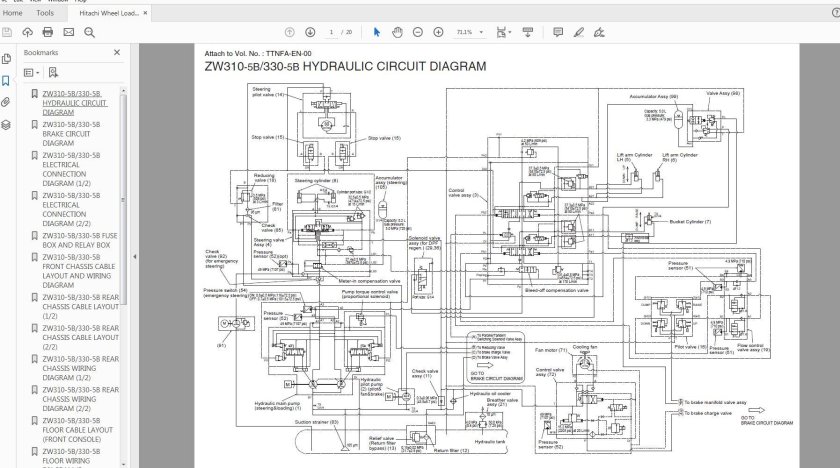Toggle the Bookmarks panel icon
This screenshot has width=840, height=468.
6,81
